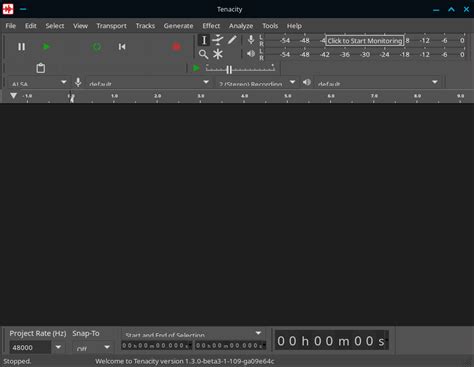The width and height of the screenshot is (474, 367).
Task: Open the Effect menu
Action: pyautogui.click(x=211, y=26)
